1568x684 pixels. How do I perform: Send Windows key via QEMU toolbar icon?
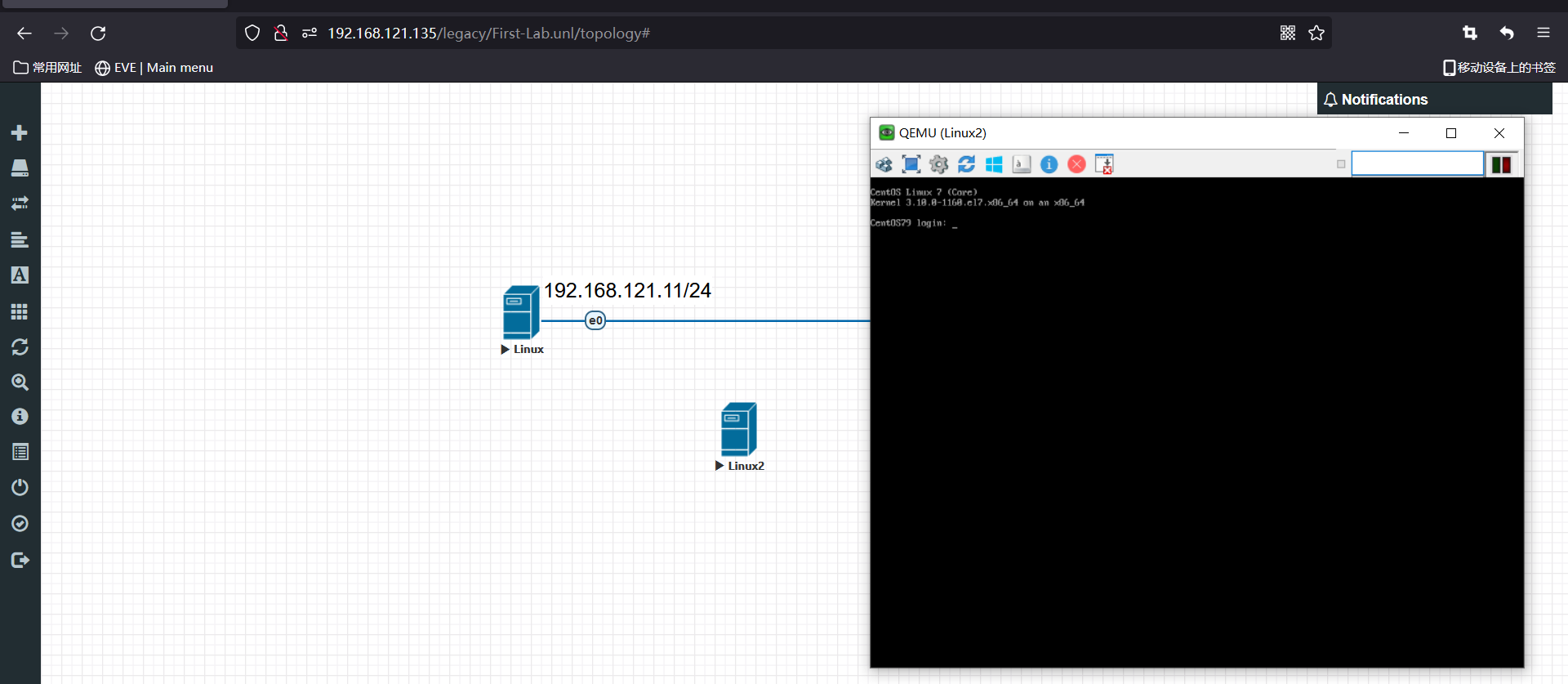(x=994, y=164)
